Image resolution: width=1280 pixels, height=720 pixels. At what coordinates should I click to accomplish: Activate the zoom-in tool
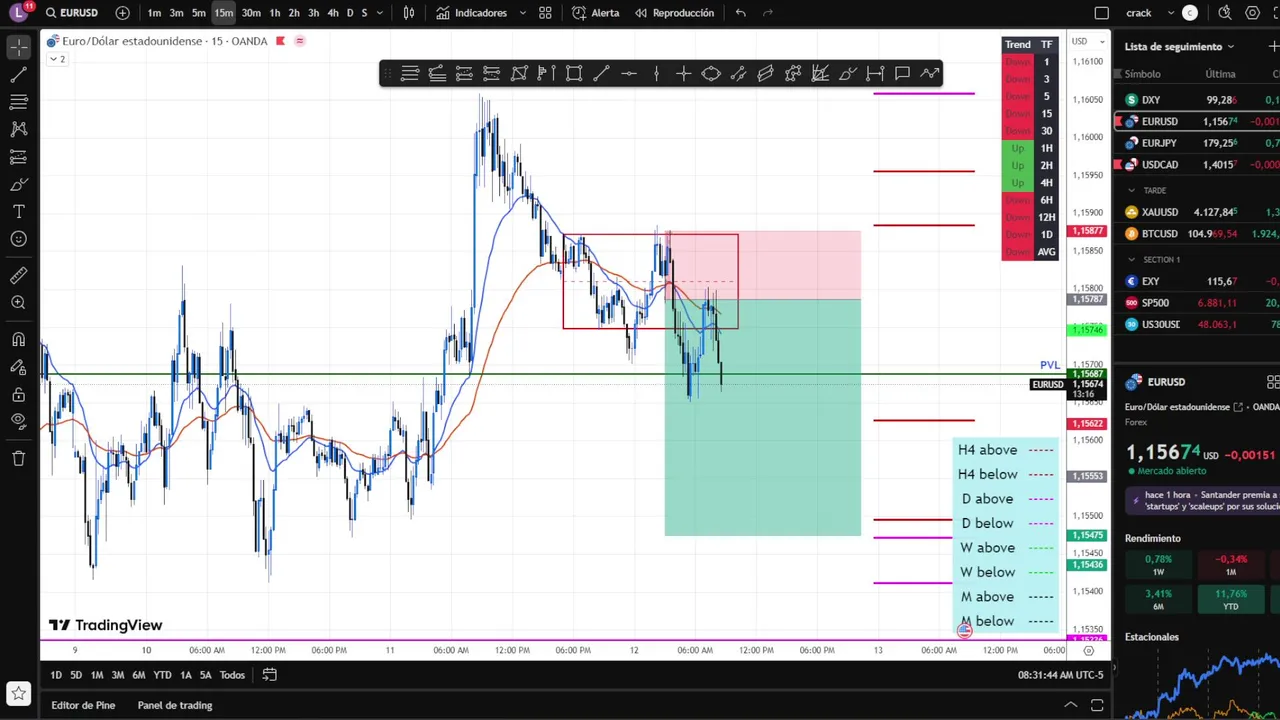coord(18,303)
